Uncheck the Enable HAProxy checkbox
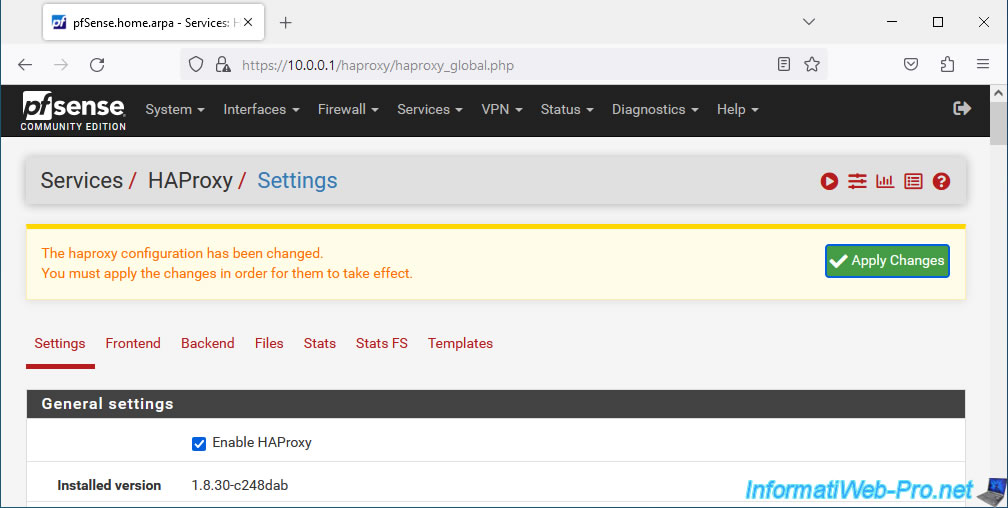The height and width of the screenshot is (508, 1008). pyautogui.click(x=199, y=444)
